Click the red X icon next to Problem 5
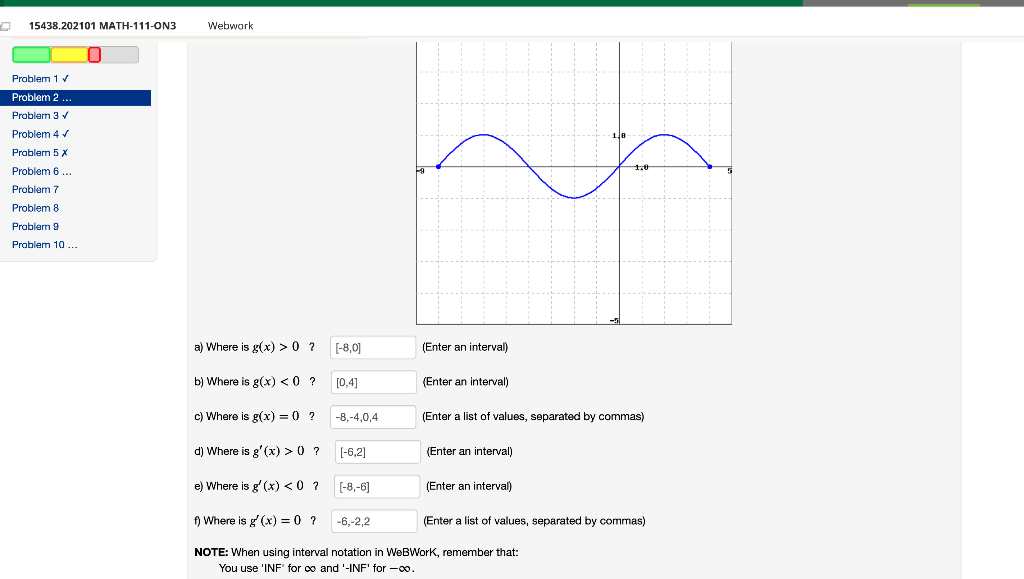The width and height of the screenshot is (1024, 579). tap(64, 152)
